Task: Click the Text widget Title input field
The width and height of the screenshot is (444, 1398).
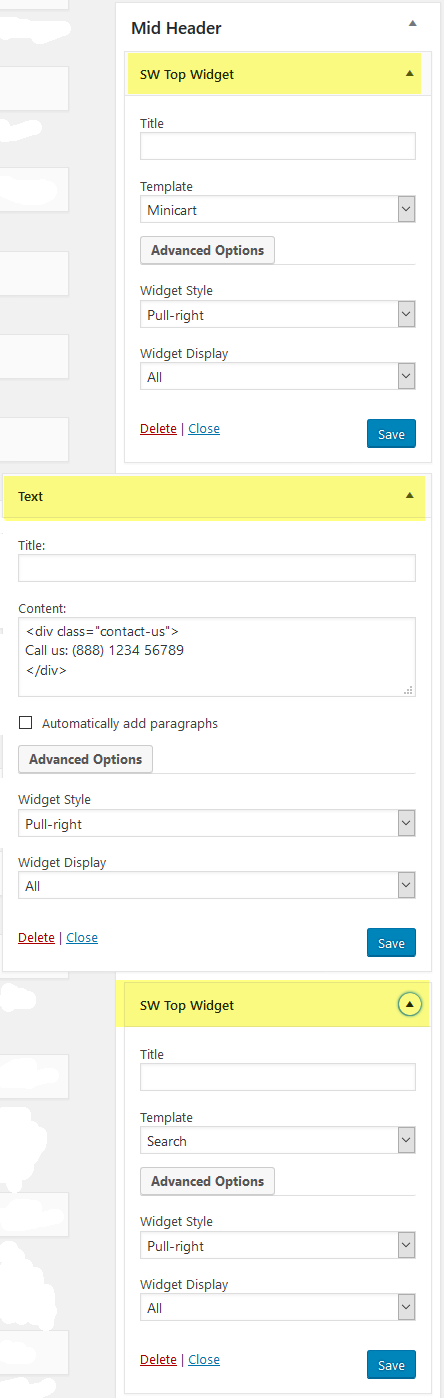Action: pos(217,569)
